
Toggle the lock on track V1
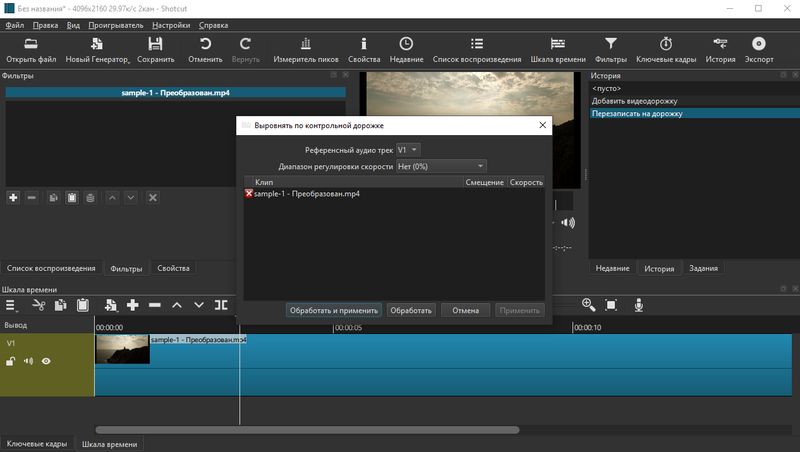tap(11, 361)
